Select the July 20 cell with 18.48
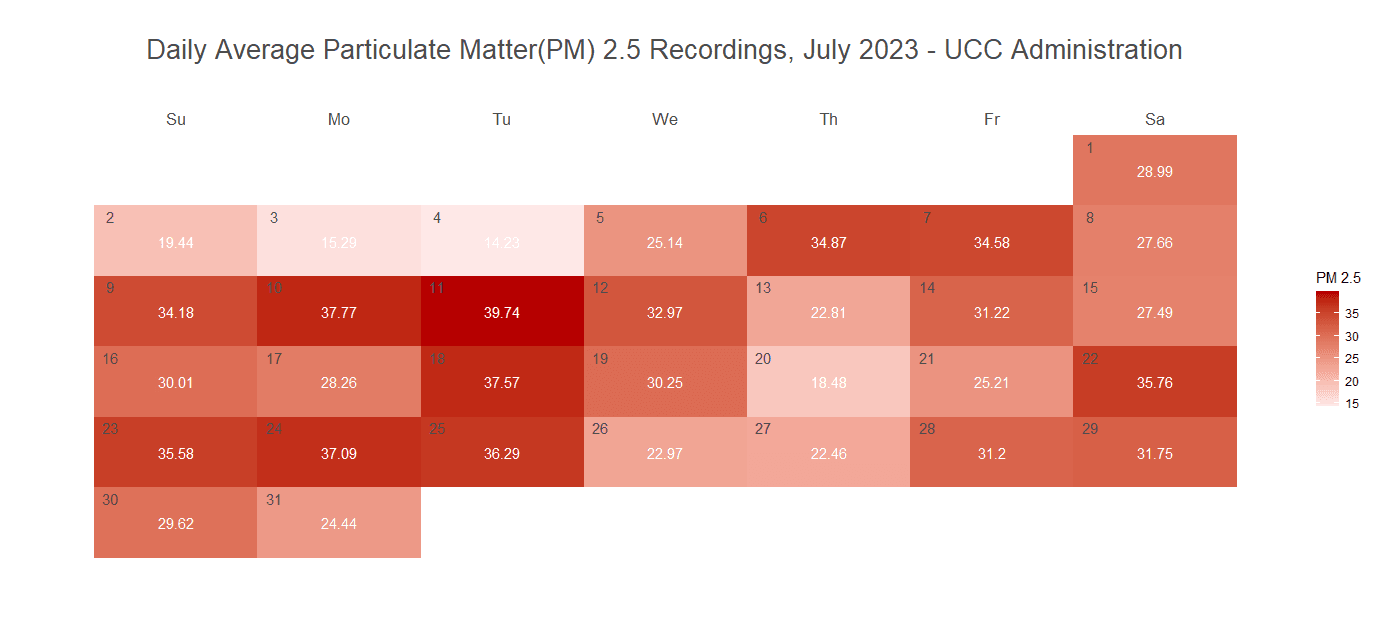1388x625 pixels. 828,381
